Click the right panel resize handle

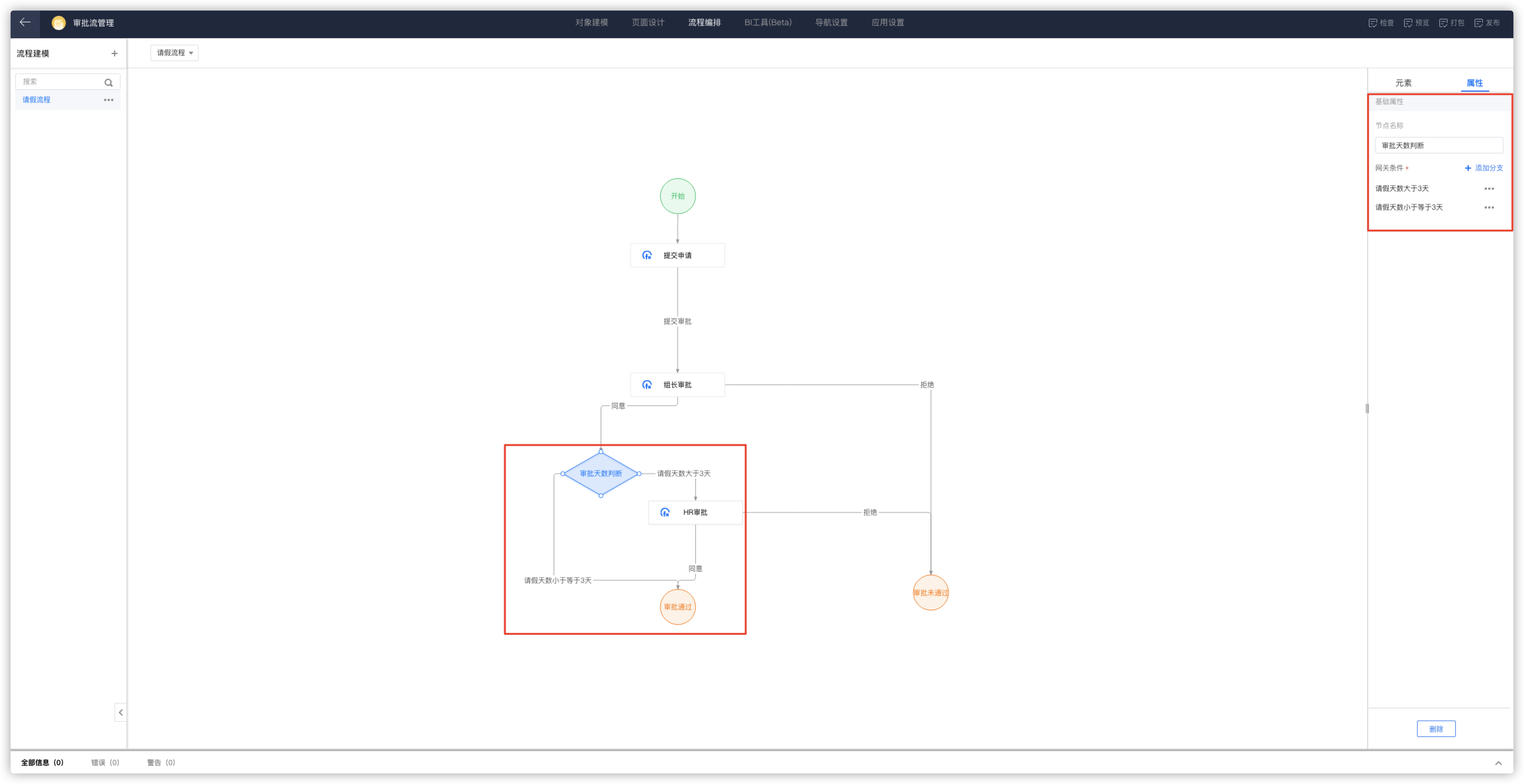point(1367,408)
